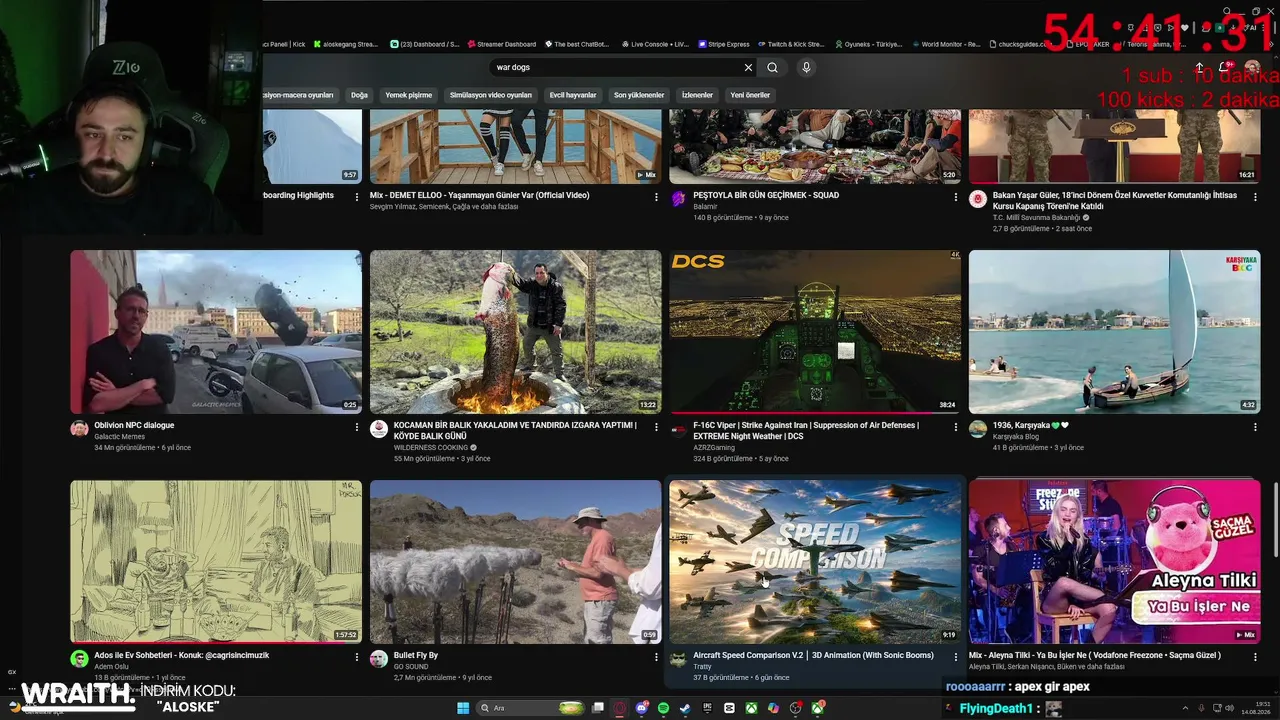Open options menu for PEŞTOYLA BİR GÜN GEÇİRMEK
The width and height of the screenshot is (1280, 720).
[x=956, y=196]
